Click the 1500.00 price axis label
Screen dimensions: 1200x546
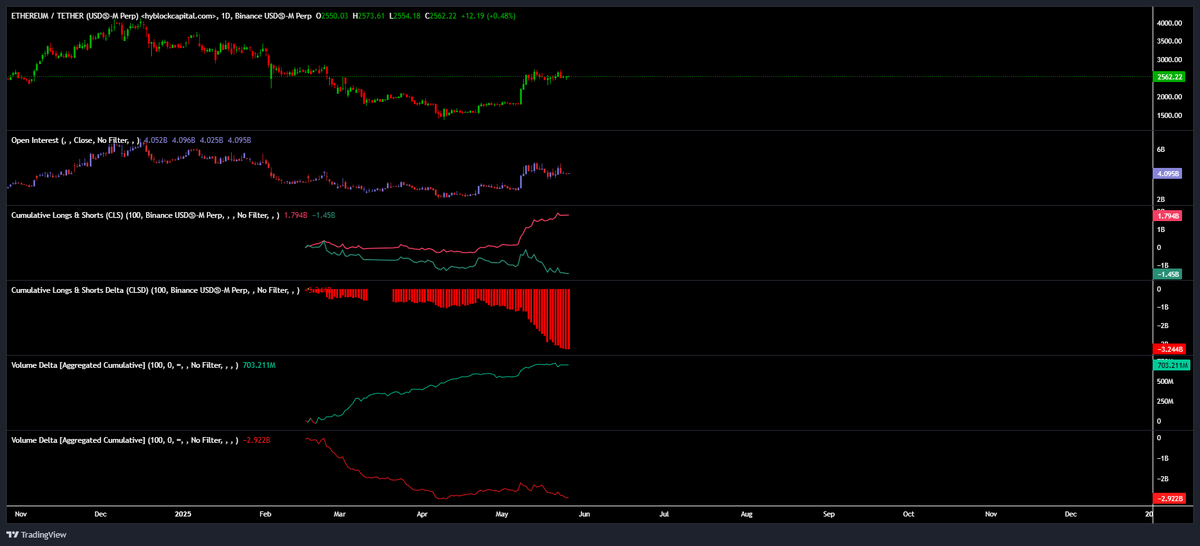point(1170,115)
